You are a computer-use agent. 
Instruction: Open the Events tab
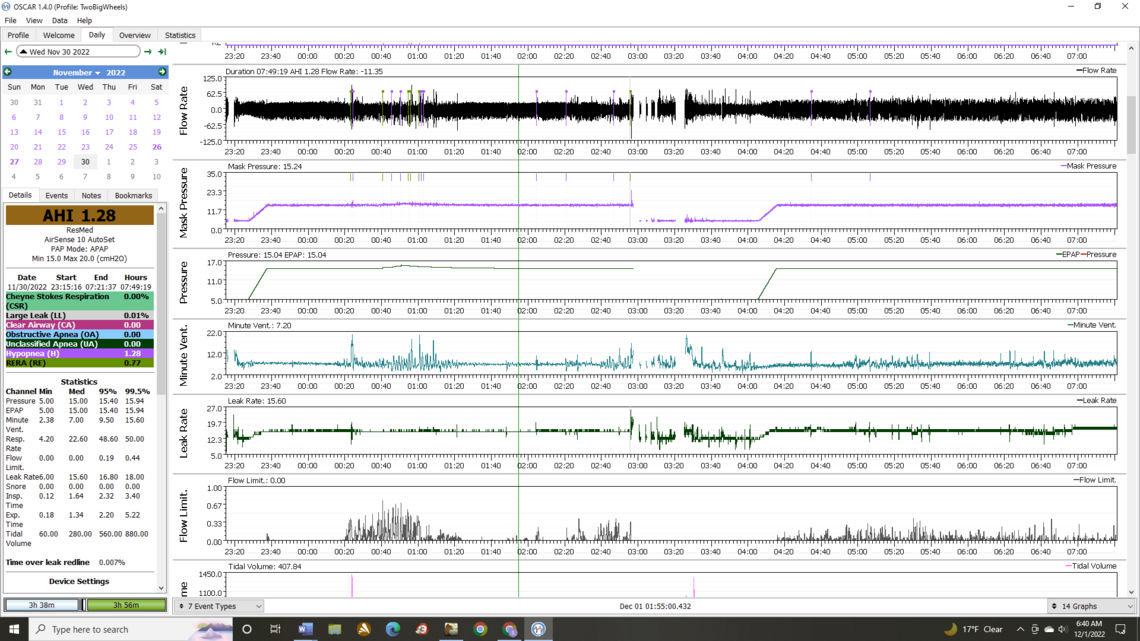click(x=56, y=196)
